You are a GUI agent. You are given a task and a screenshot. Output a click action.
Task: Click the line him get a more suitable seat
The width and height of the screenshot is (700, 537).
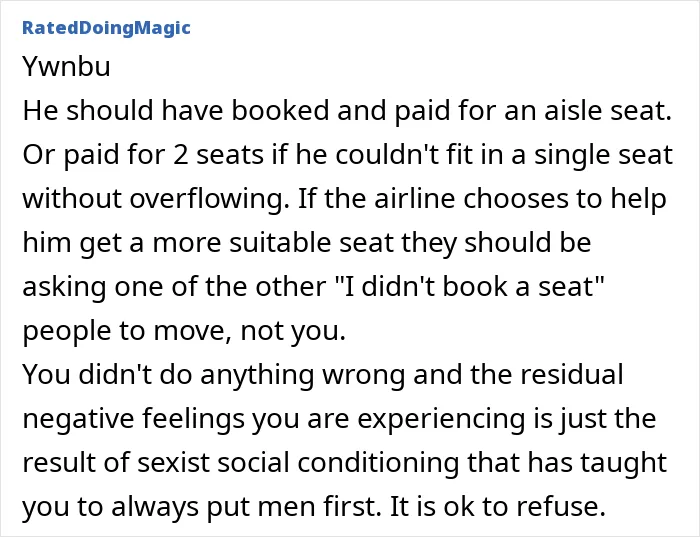click(x=307, y=243)
